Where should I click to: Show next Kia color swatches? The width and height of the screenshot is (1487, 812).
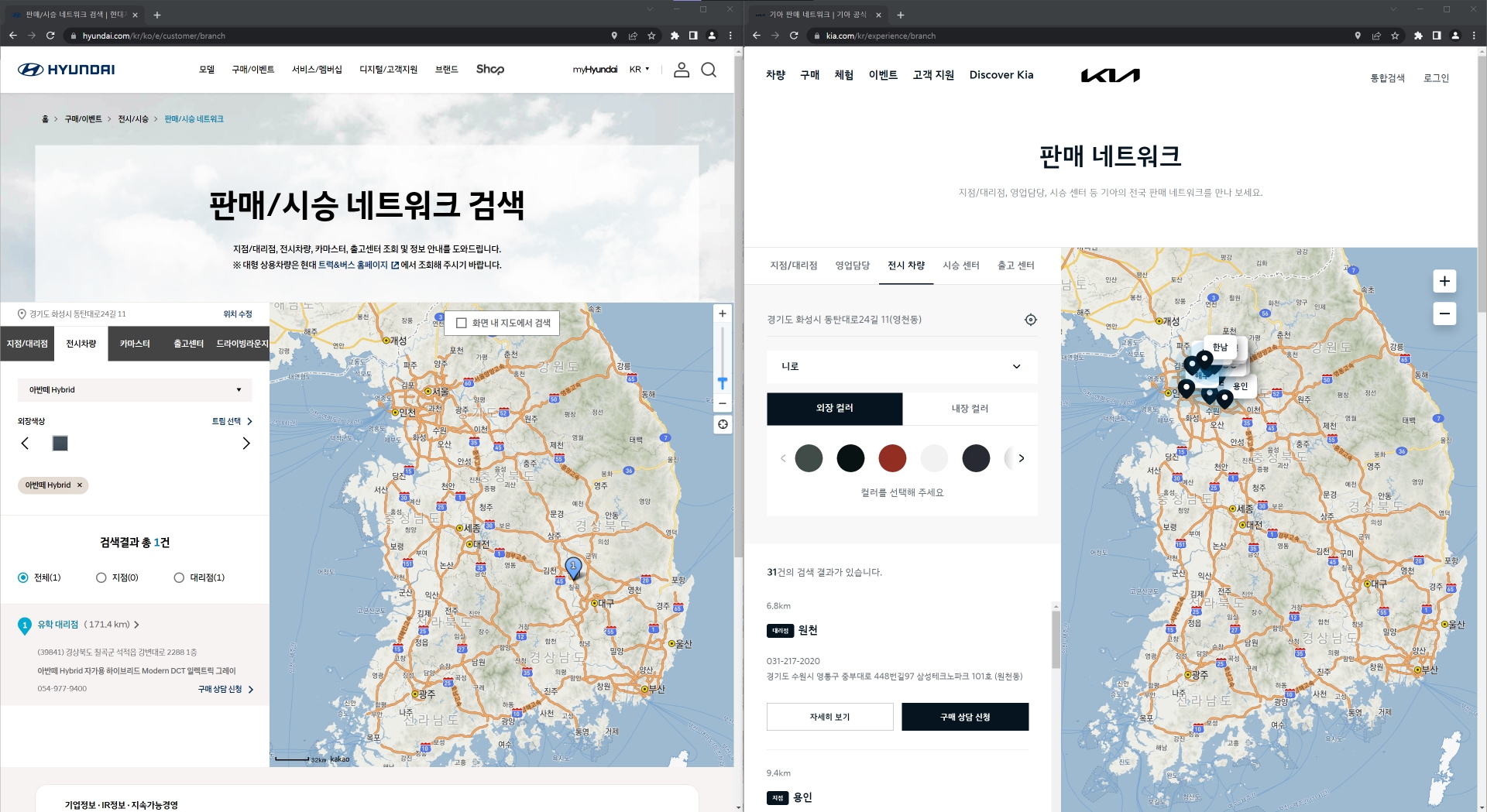pyautogui.click(x=1022, y=458)
